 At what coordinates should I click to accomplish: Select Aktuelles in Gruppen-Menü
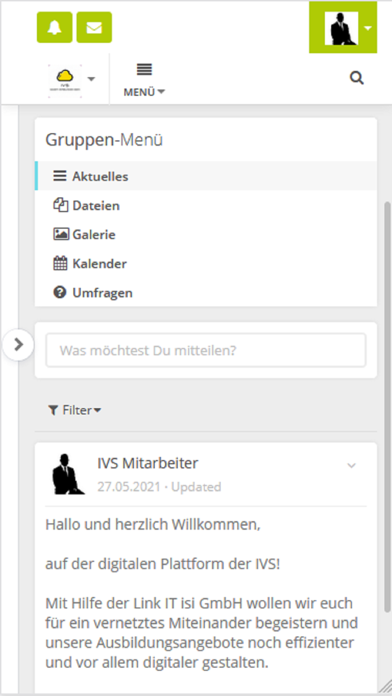click(x=206, y=176)
